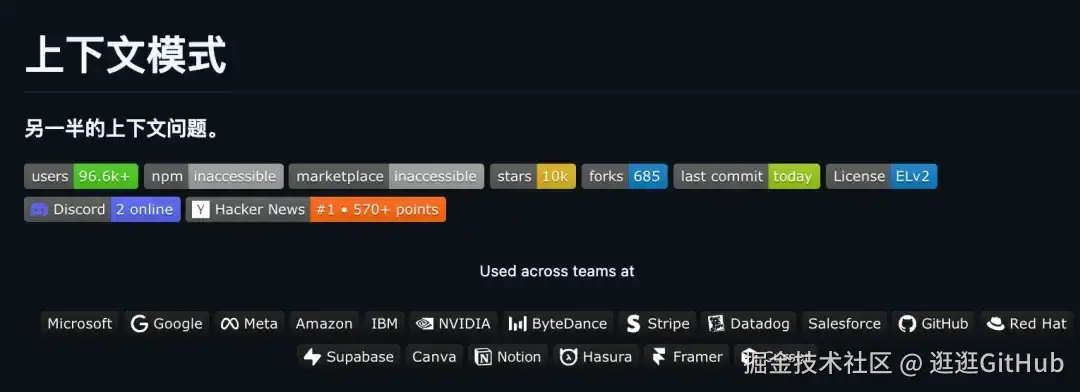Click the Hacker News Y logo icon
This screenshot has width=1080, height=392.
200,209
